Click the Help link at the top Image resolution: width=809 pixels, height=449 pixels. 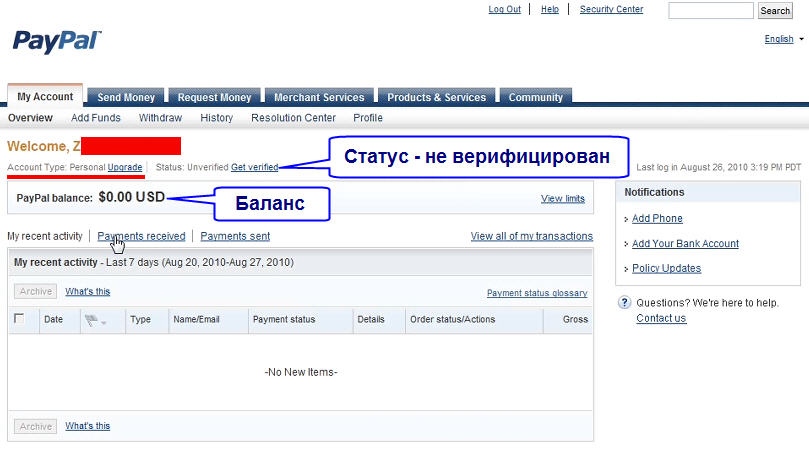tap(550, 9)
